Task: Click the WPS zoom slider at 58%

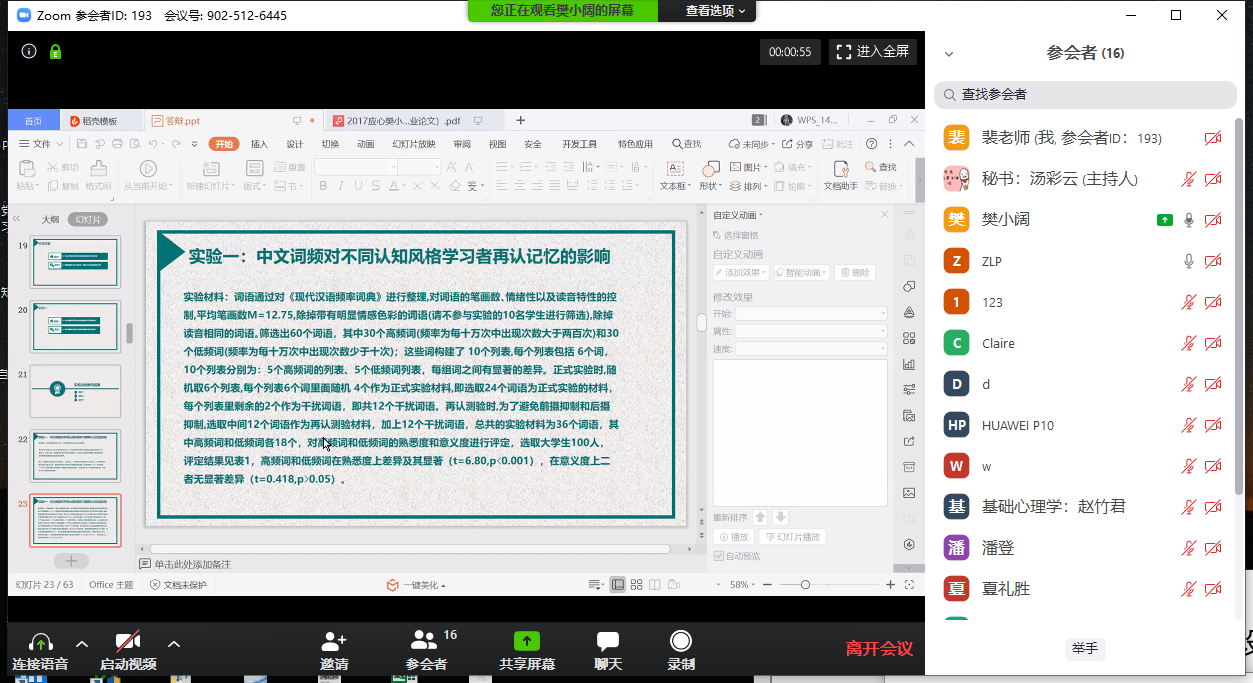Action: tap(807, 584)
